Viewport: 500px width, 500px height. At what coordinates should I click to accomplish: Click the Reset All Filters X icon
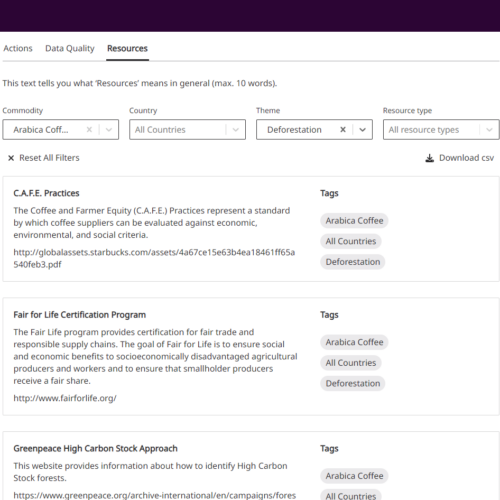11,158
